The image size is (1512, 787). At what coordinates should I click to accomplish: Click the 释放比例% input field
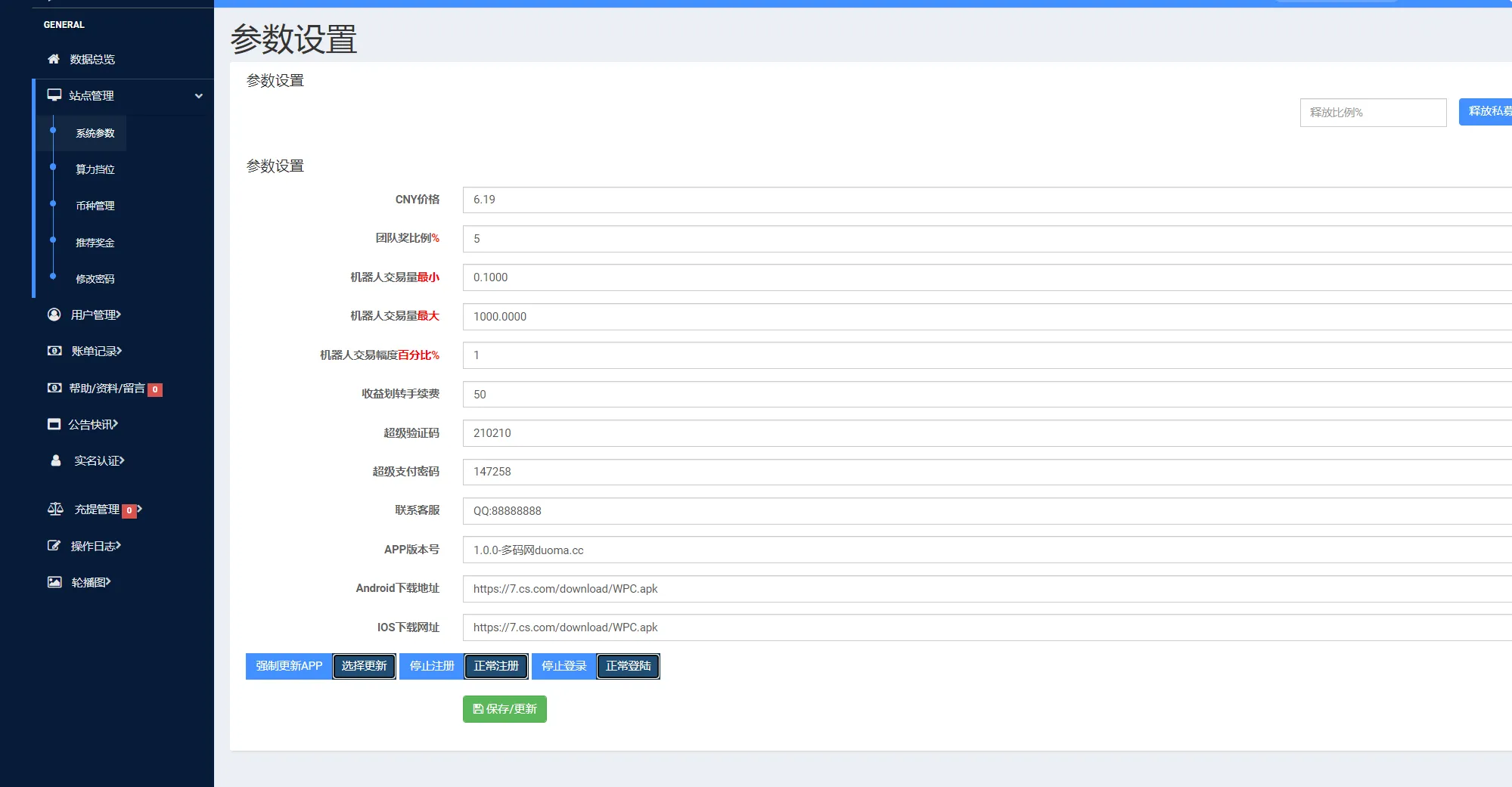1373,112
